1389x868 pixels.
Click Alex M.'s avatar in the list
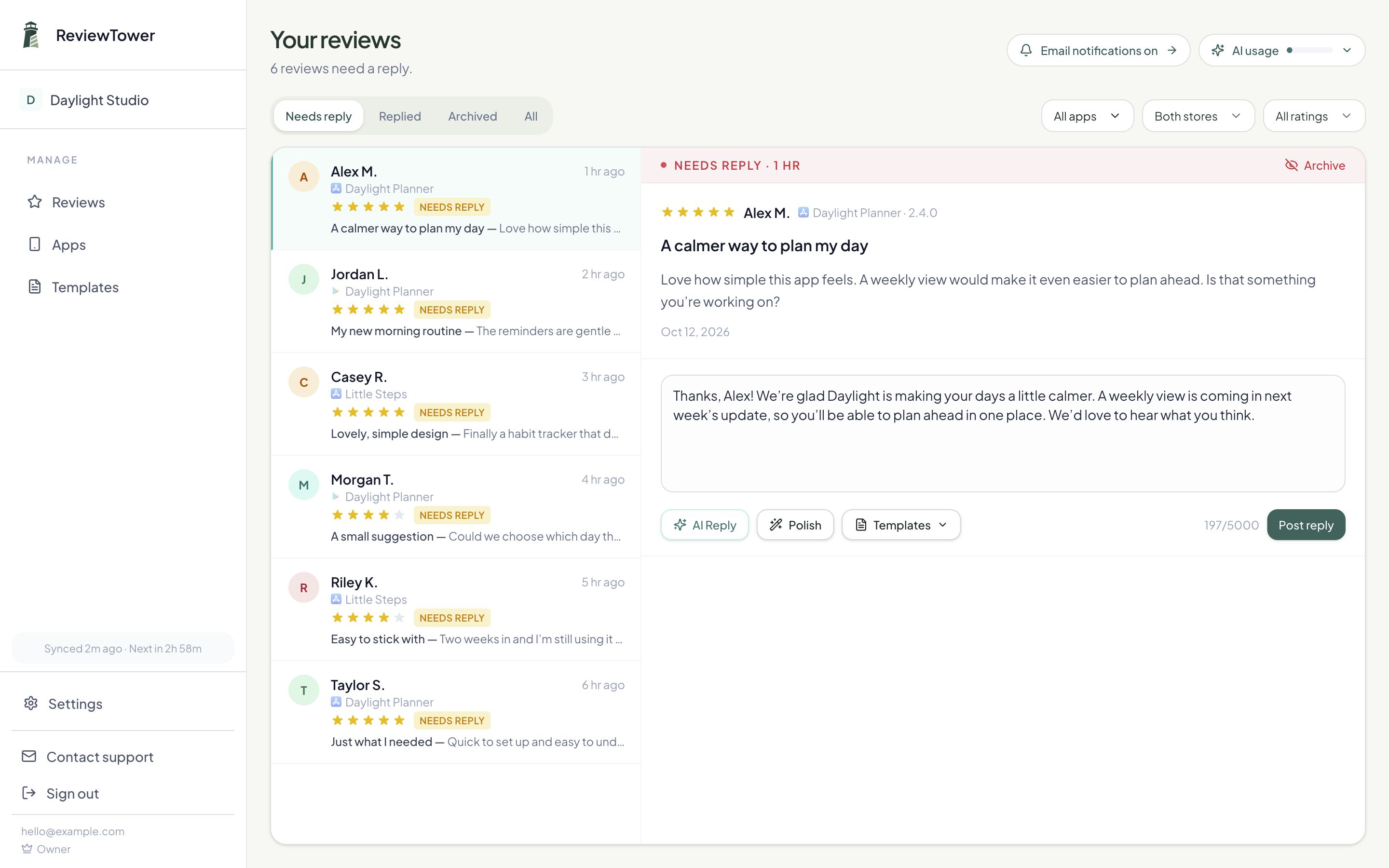(x=304, y=177)
